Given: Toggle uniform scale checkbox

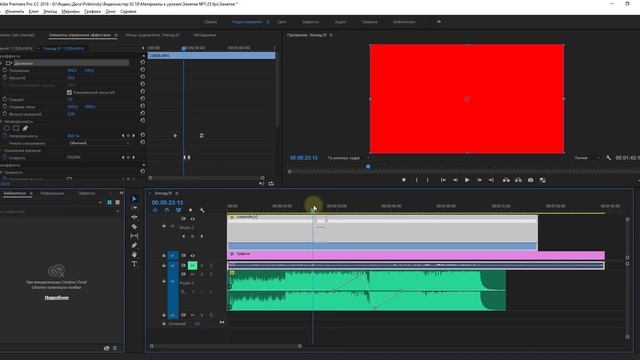Looking at the screenshot, I should click(69, 93).
